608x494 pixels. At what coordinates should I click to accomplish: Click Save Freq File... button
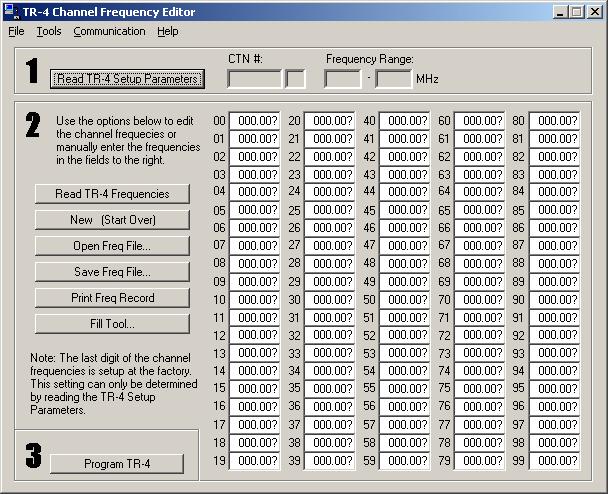click(112, 272)
